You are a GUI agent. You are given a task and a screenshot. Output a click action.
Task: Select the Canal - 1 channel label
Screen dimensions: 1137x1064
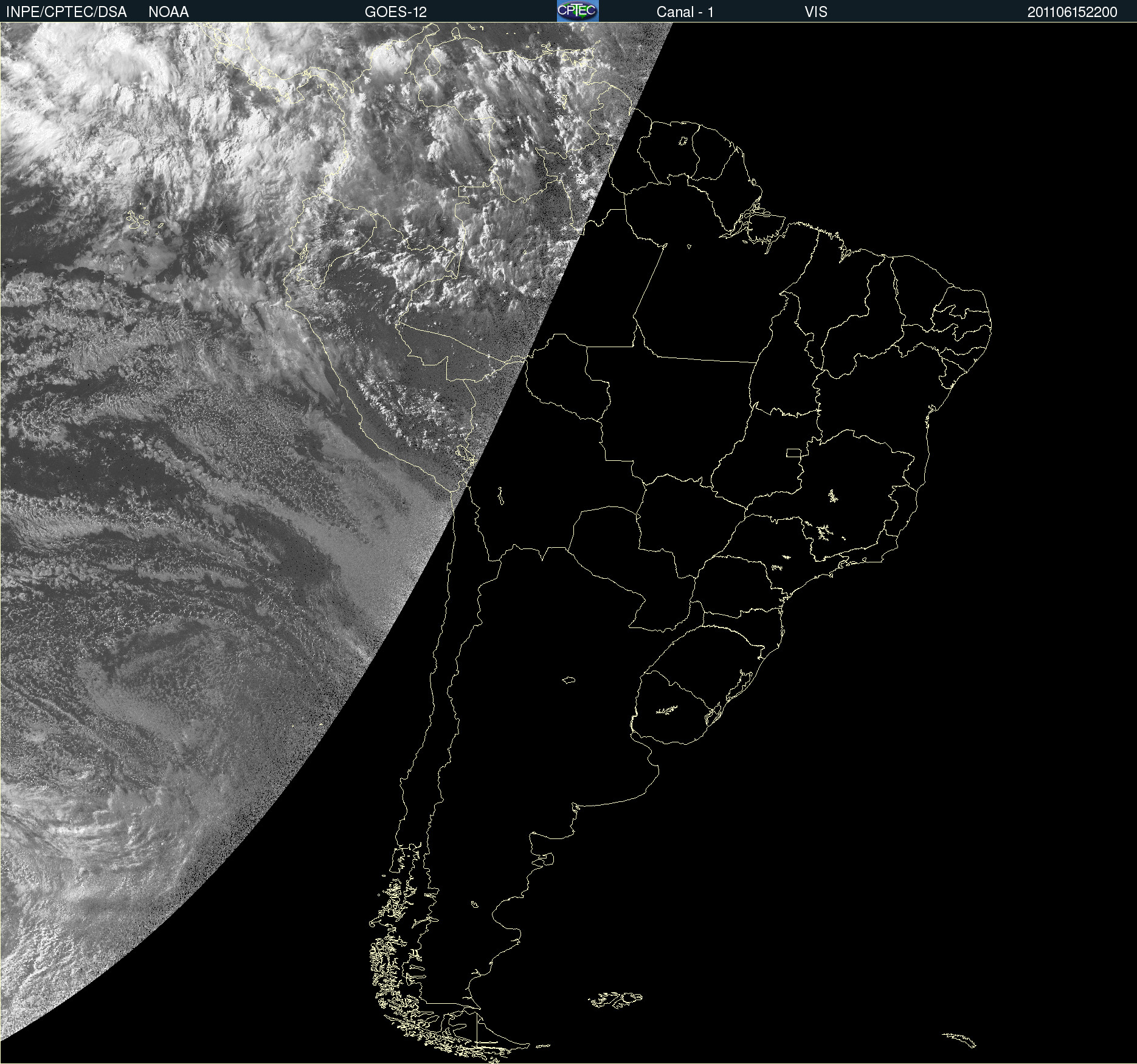coord(685,12)
